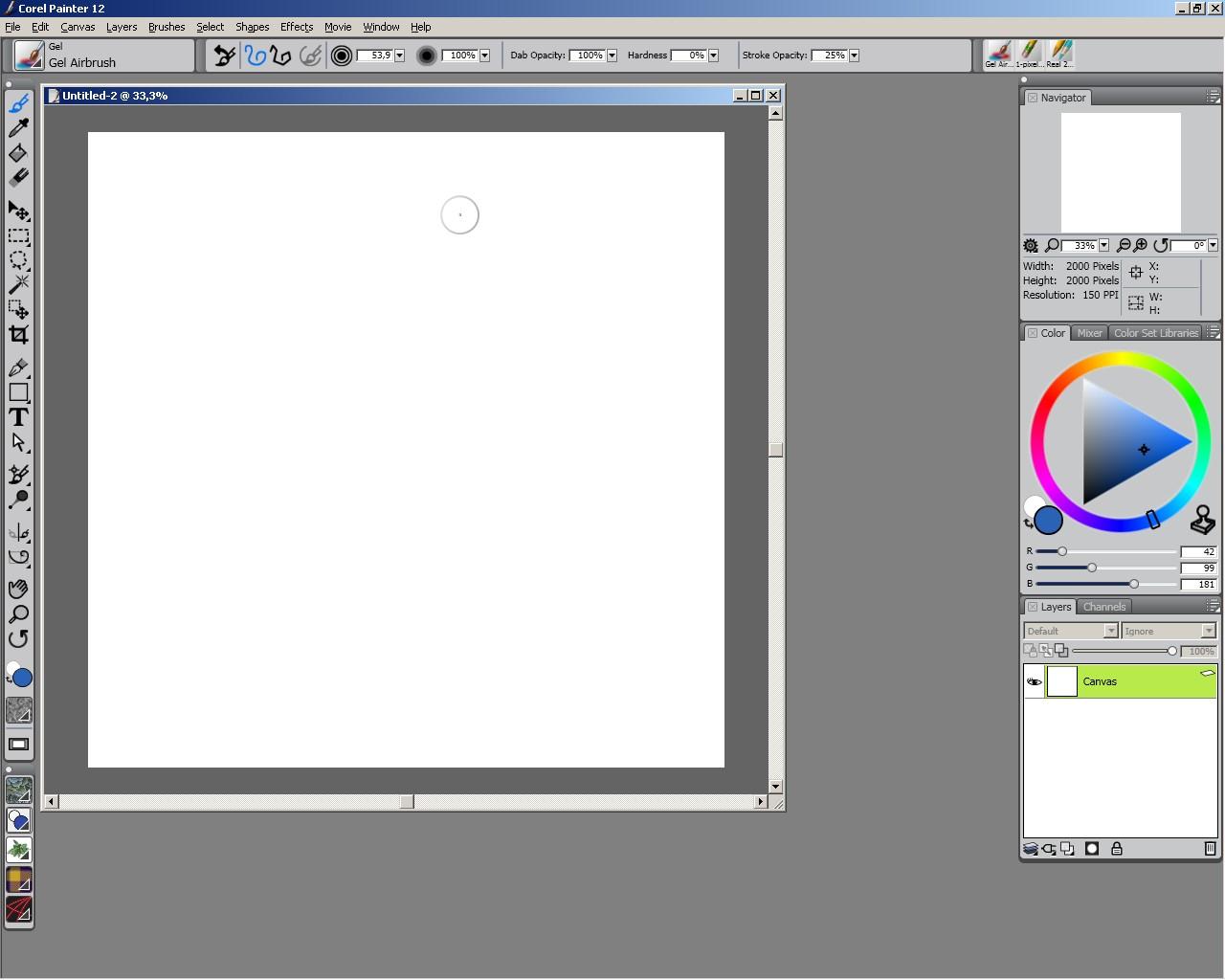Toggle Preserve Transparency in Layers panel
This screenshot has height=980, width=1225.
[x=1031, y=651]
